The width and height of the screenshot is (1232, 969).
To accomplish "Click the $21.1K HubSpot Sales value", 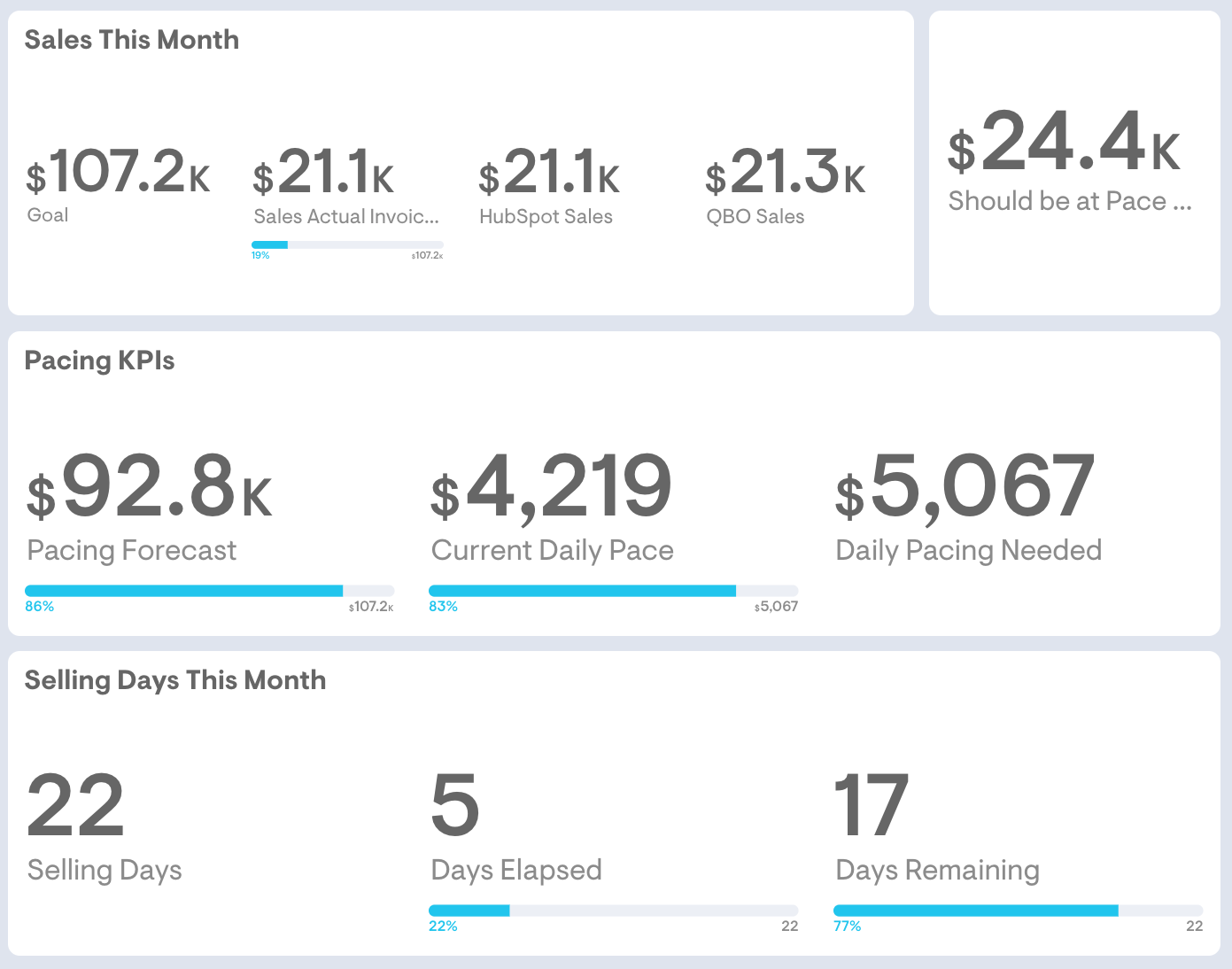I will [549, 173].
